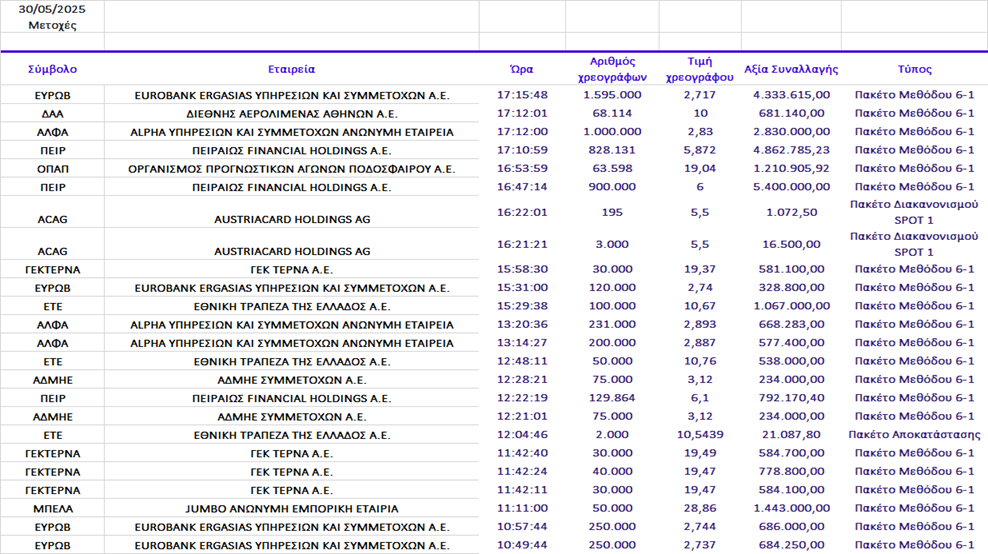Select the value 1.072,50
The height and width of the screenshot is (554, 988).
pyautogui.click(x=791, y=212)
